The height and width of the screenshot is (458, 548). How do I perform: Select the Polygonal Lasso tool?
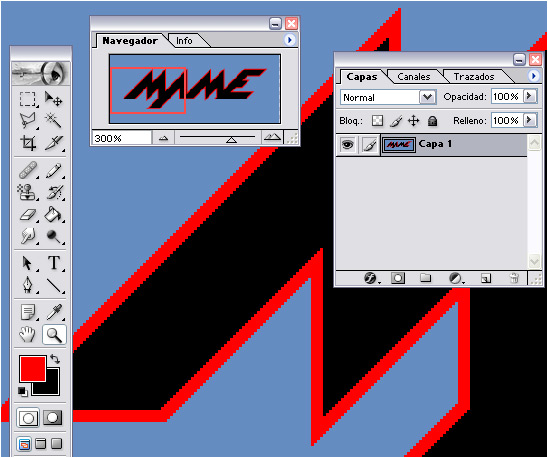tap(28, 121)
